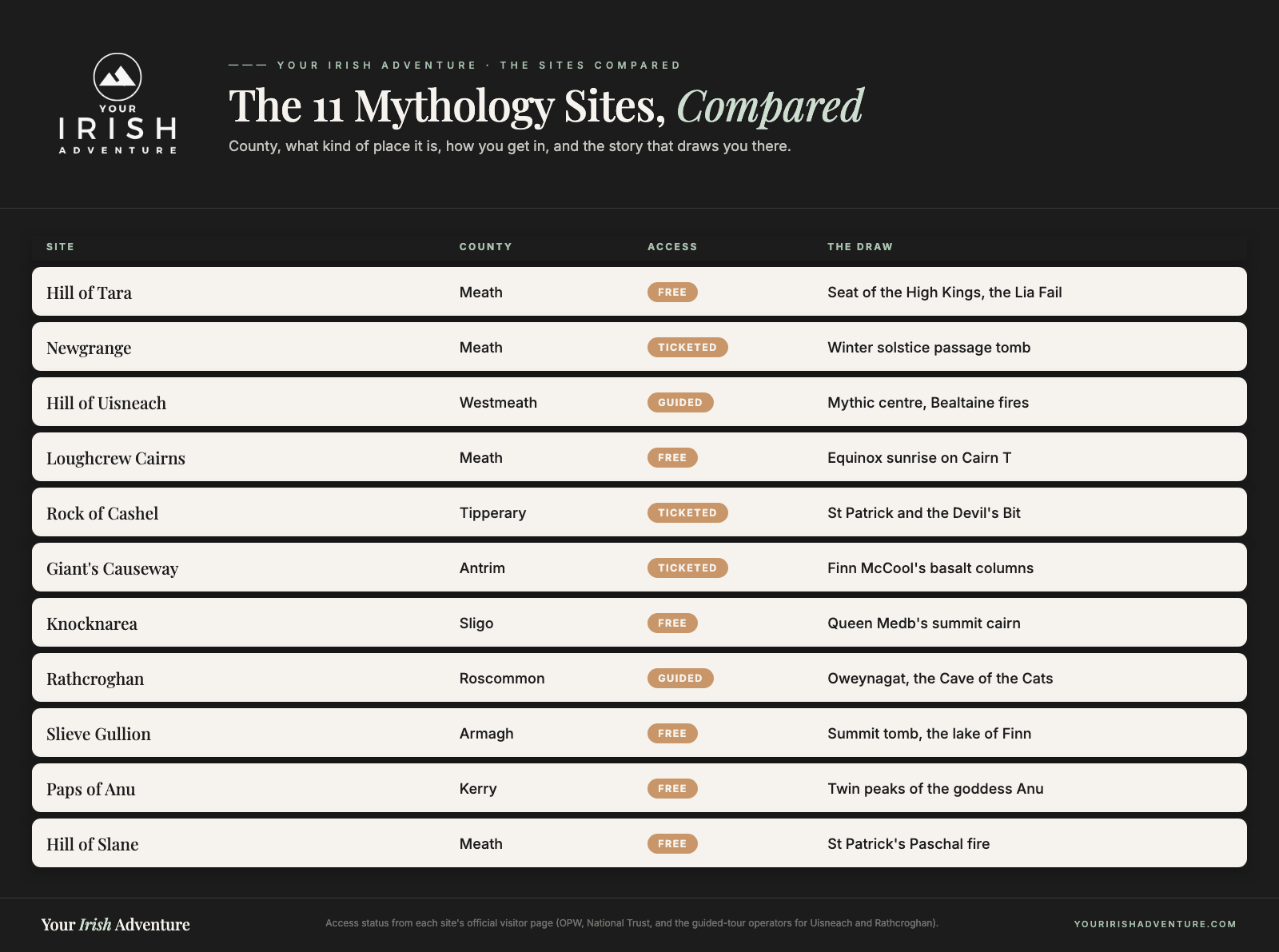Click the Antrim county cell

(x=482, y=568)
